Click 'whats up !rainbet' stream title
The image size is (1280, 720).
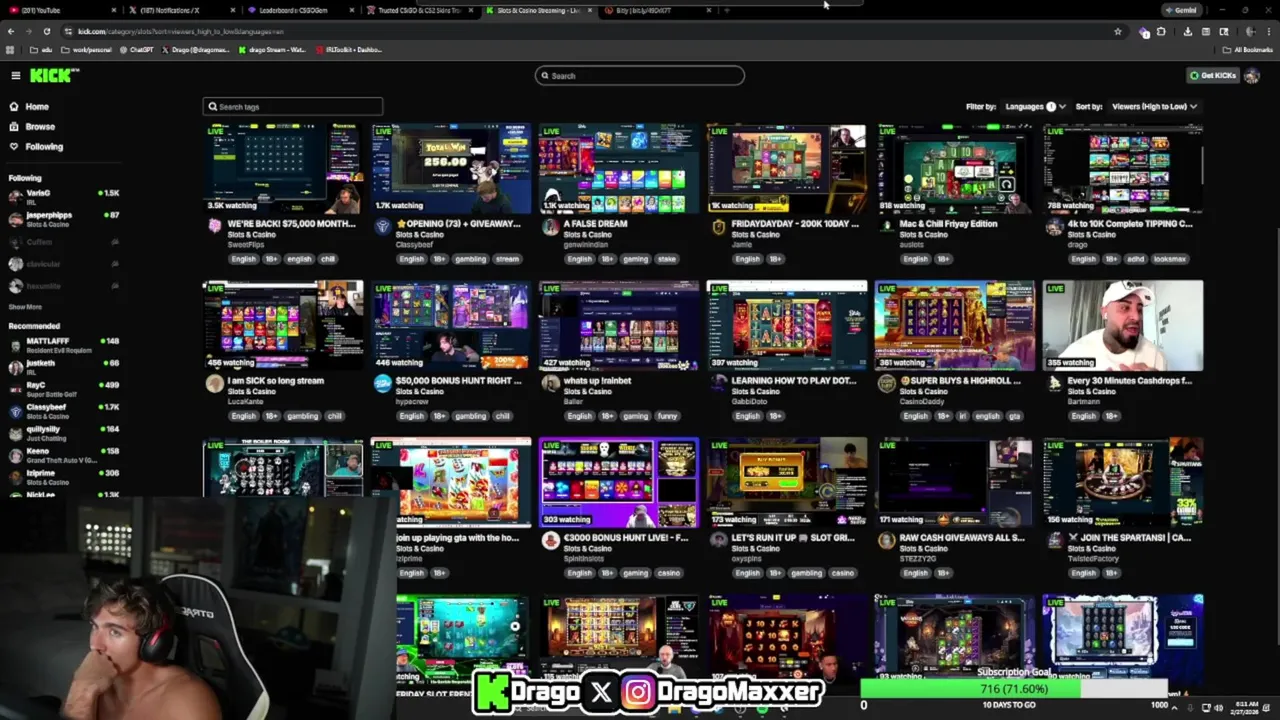pos(597,381)
